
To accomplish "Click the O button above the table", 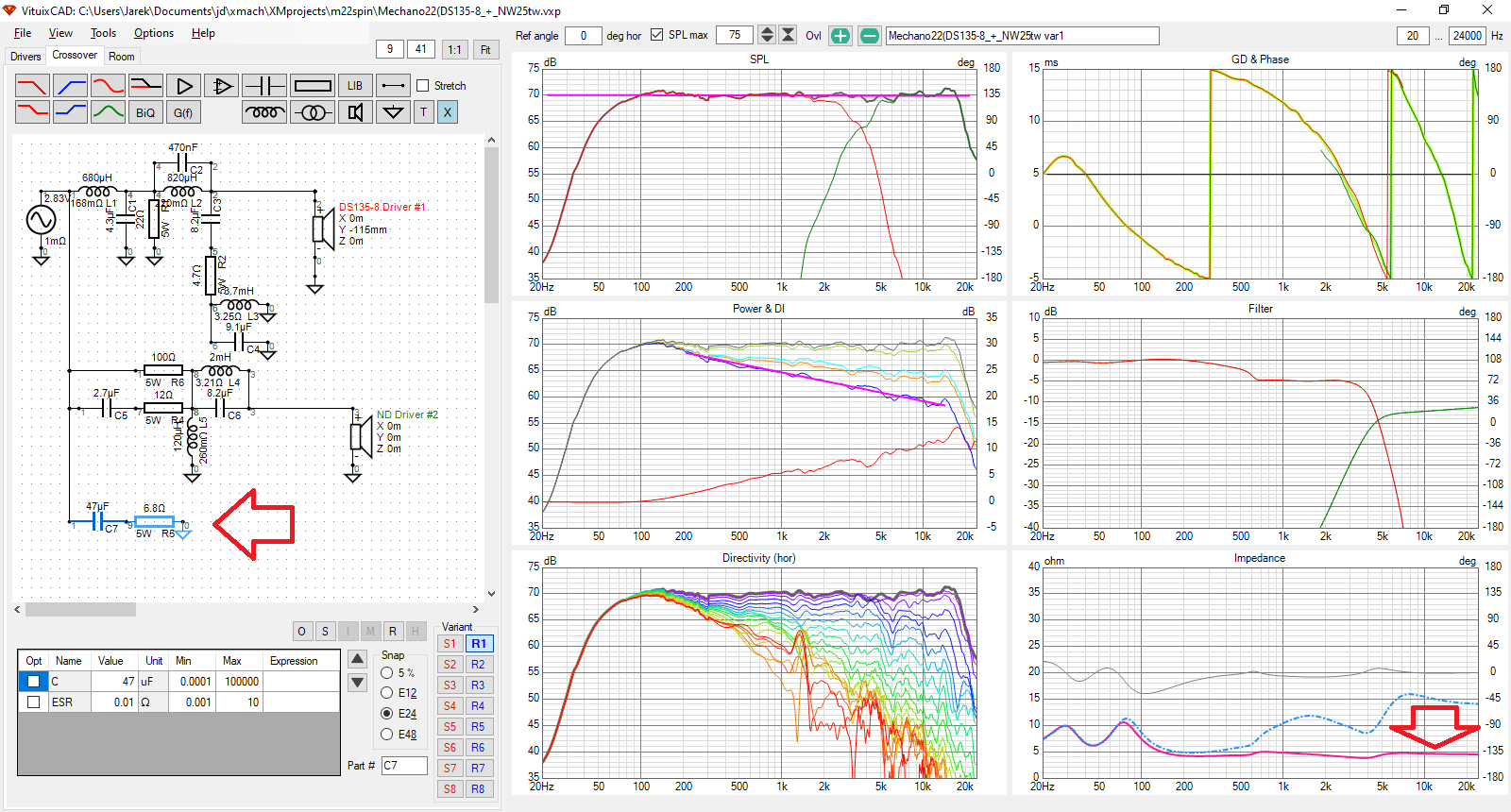I will (302, 632).
